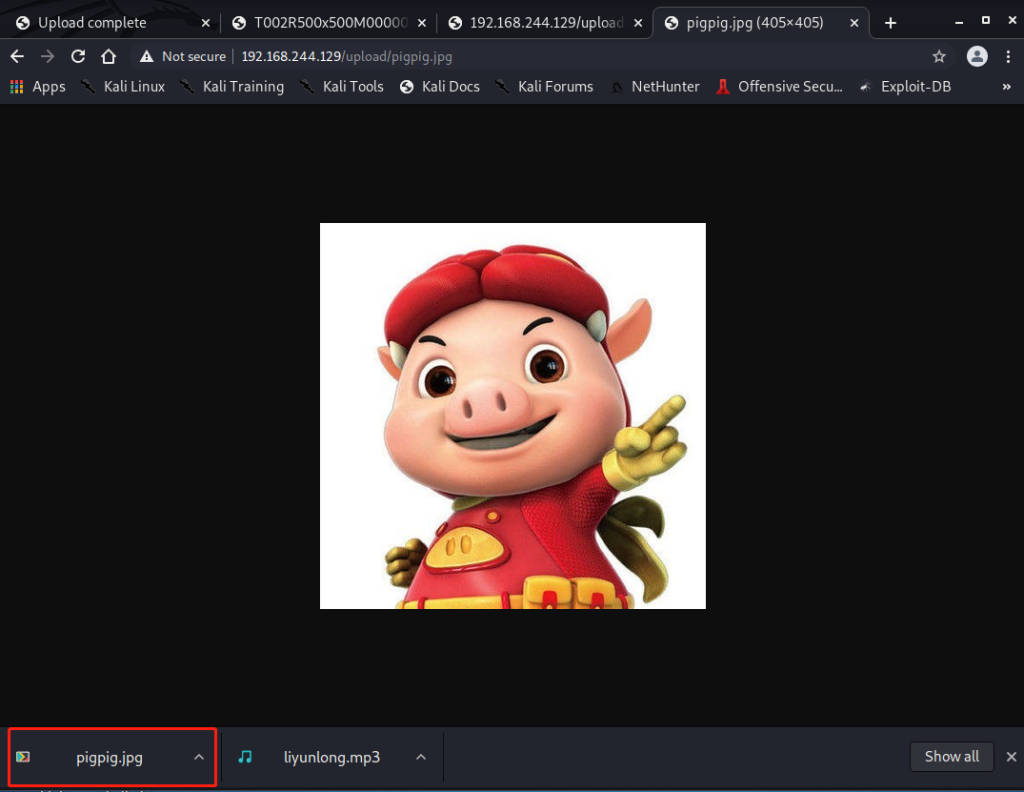Click the pigpig.jpg image file icon

click(23, 757)
